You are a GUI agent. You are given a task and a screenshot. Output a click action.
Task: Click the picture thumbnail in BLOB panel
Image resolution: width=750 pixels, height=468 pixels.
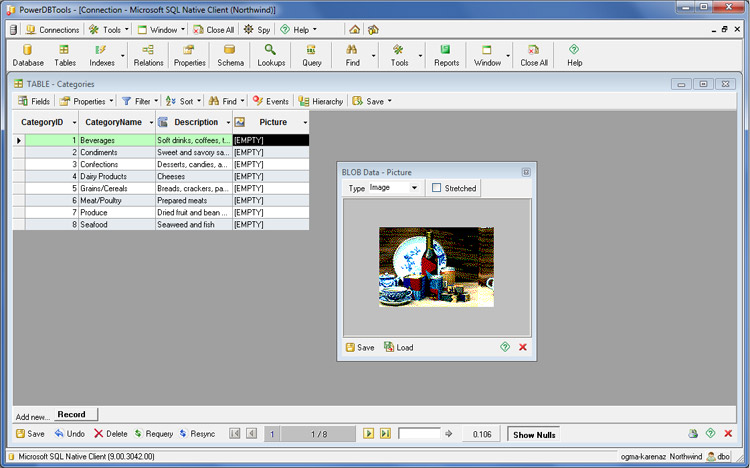[x=436, y=266]
